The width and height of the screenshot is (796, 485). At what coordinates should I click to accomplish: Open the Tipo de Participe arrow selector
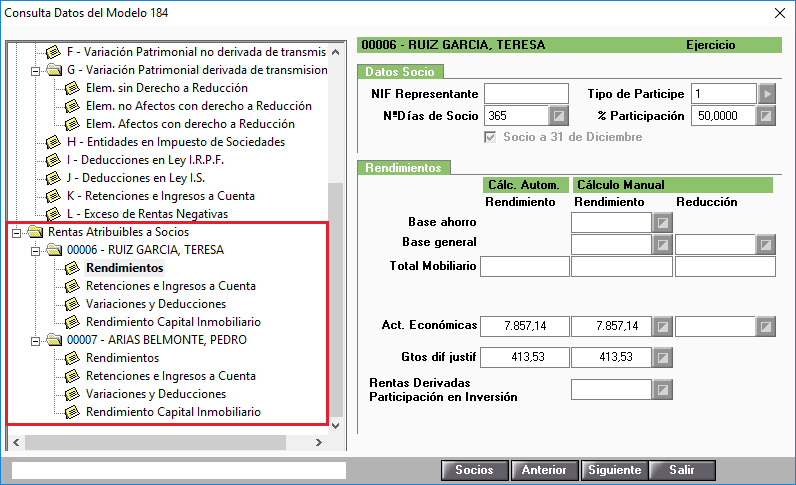pos(767,94)
